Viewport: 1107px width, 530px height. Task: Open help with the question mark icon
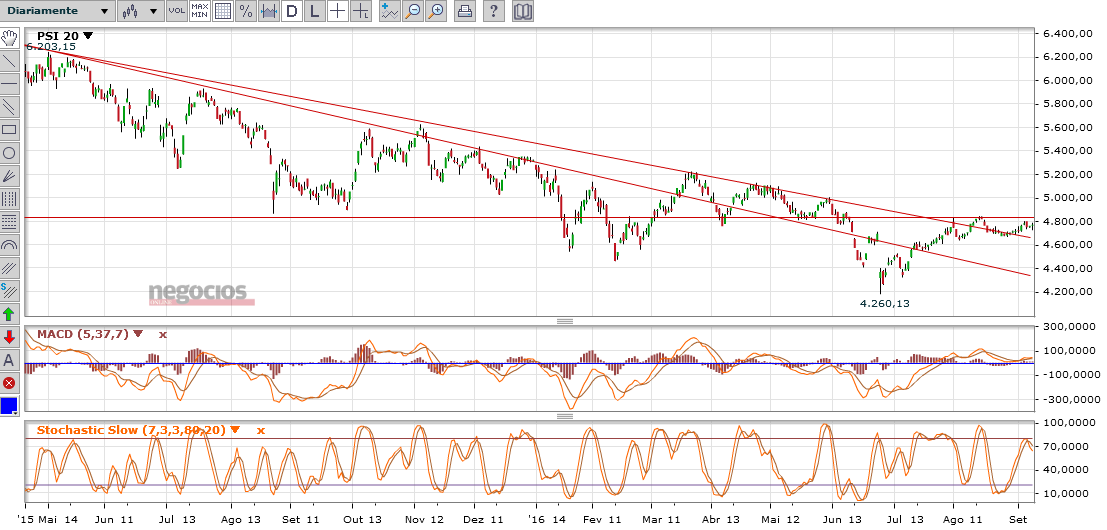coord(494,11)
